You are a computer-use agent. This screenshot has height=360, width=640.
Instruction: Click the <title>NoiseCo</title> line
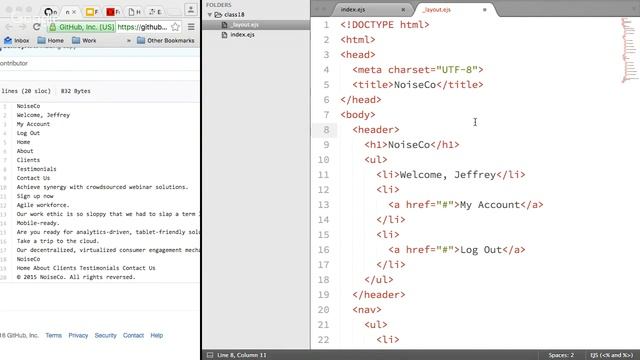click(x=418, y=85)
